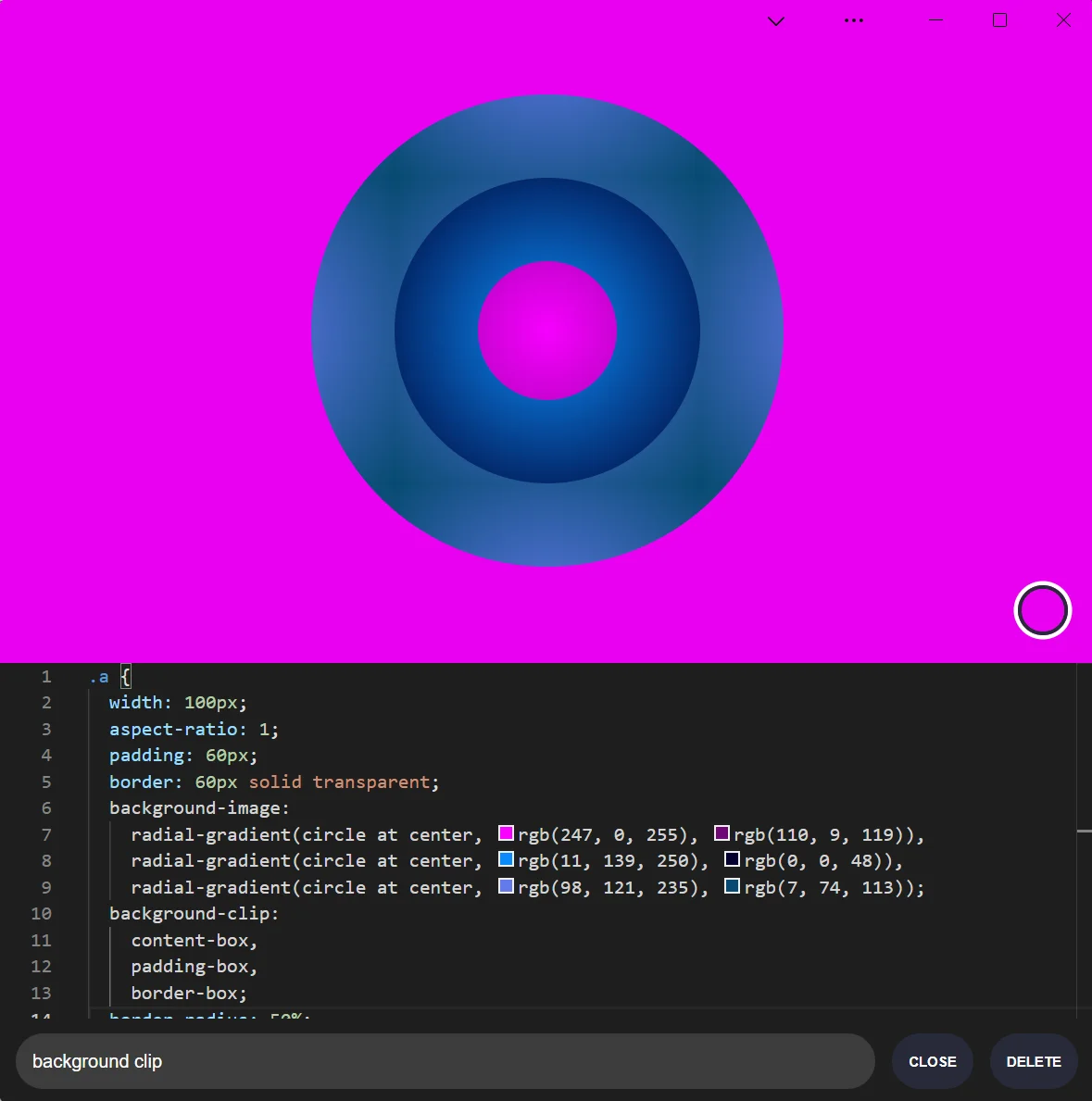
Task: Pick the rgb(11, 139, 250) blue swatch
Action: (x=506, y=859)
